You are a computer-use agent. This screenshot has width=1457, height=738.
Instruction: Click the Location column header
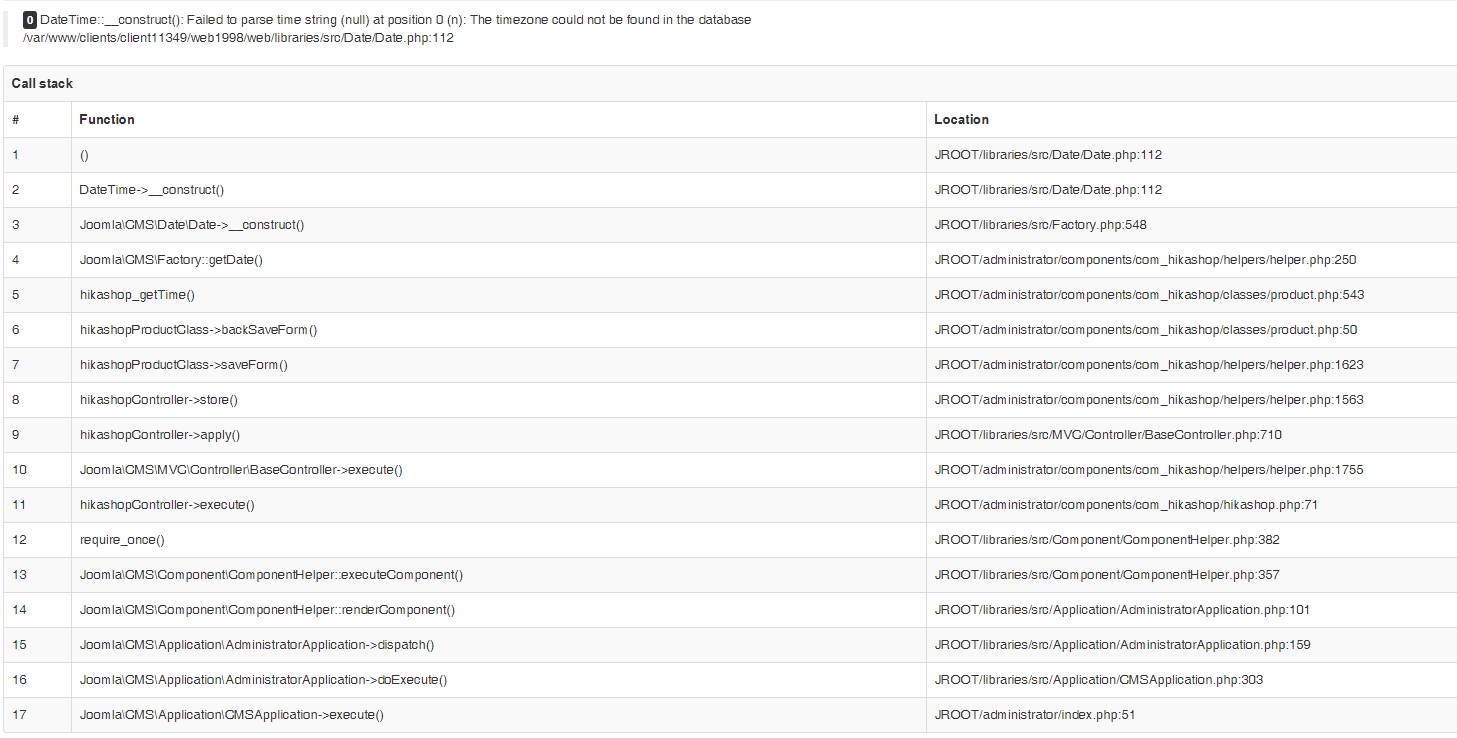tap(961, 119)
